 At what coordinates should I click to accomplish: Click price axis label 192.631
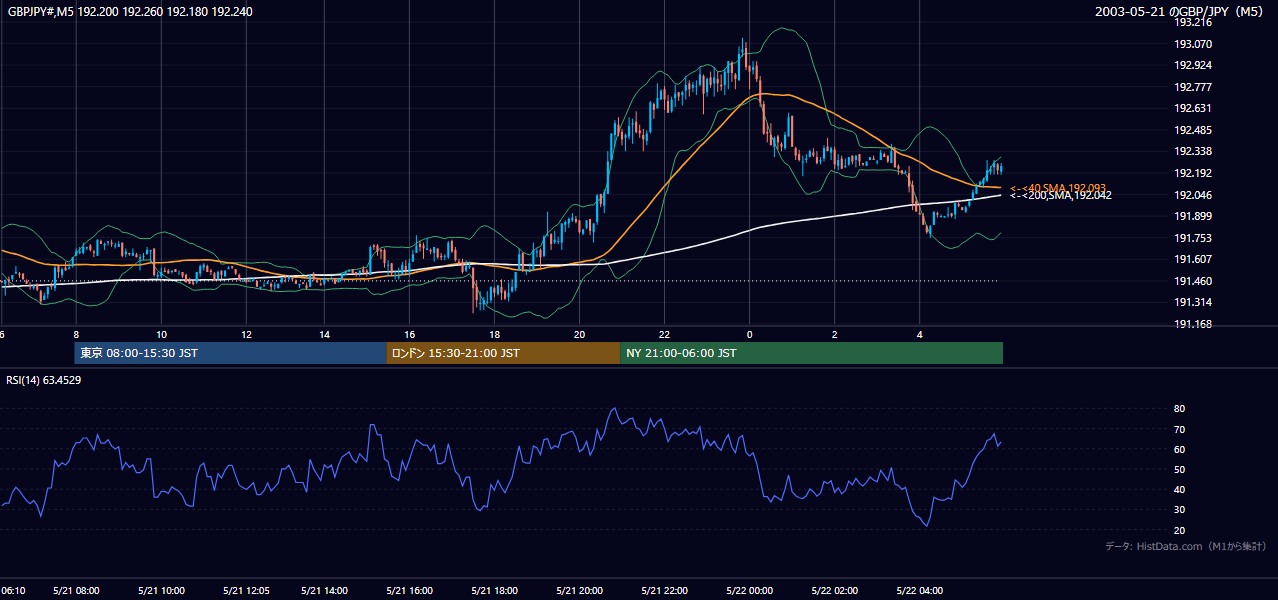pyautogui.click(x=1193, y=108)
